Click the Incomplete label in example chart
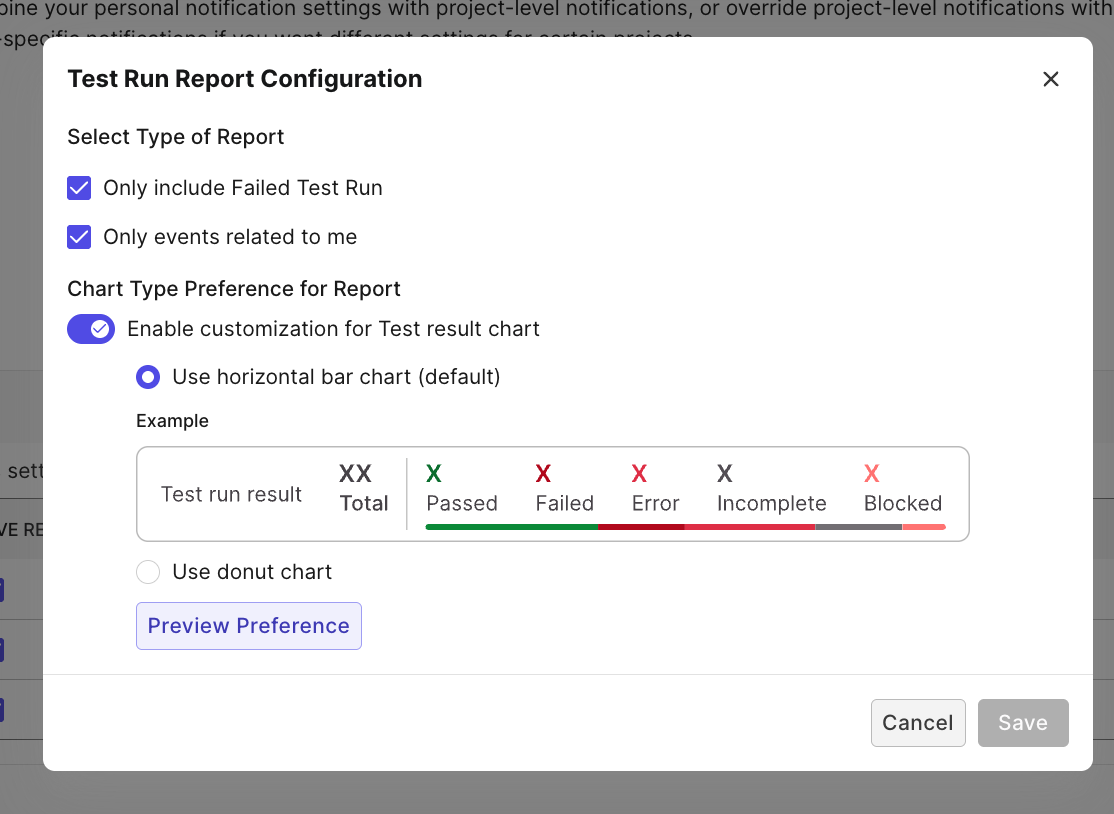Screen dimensions: 1114x814 click(x=772, y=503)
